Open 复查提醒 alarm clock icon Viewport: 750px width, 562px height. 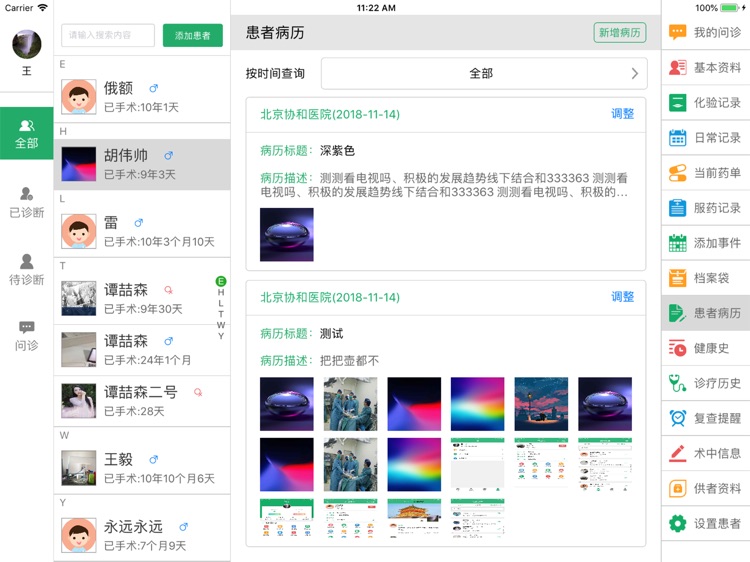pyautogui.click(x=677, y=419)
